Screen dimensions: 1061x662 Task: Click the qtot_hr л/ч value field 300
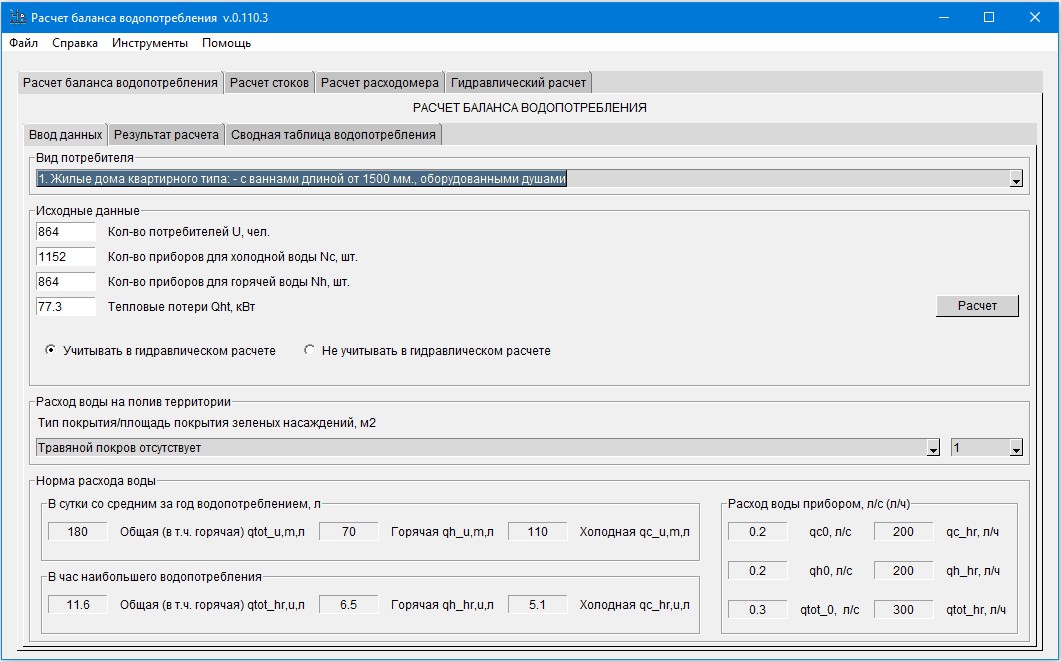(x=903, y=609)
